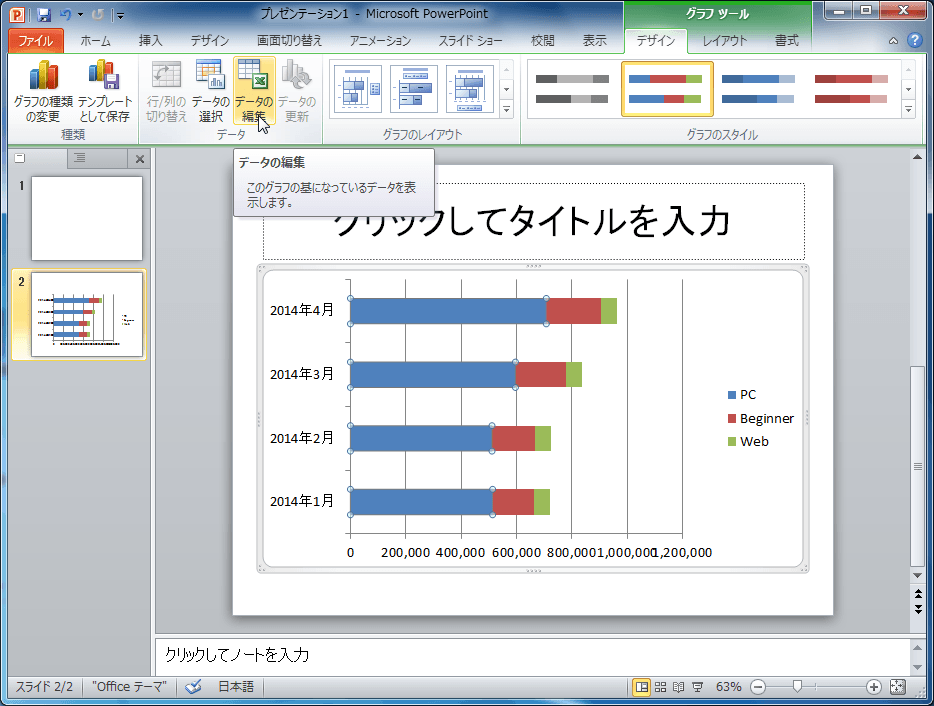Click the Undo icon in title bar

coord(66,14)
